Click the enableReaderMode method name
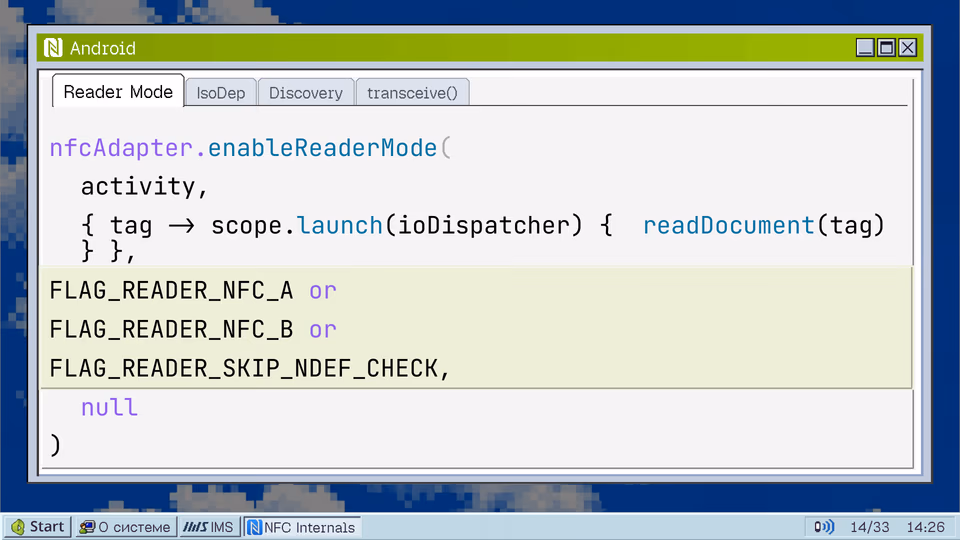 322,148
